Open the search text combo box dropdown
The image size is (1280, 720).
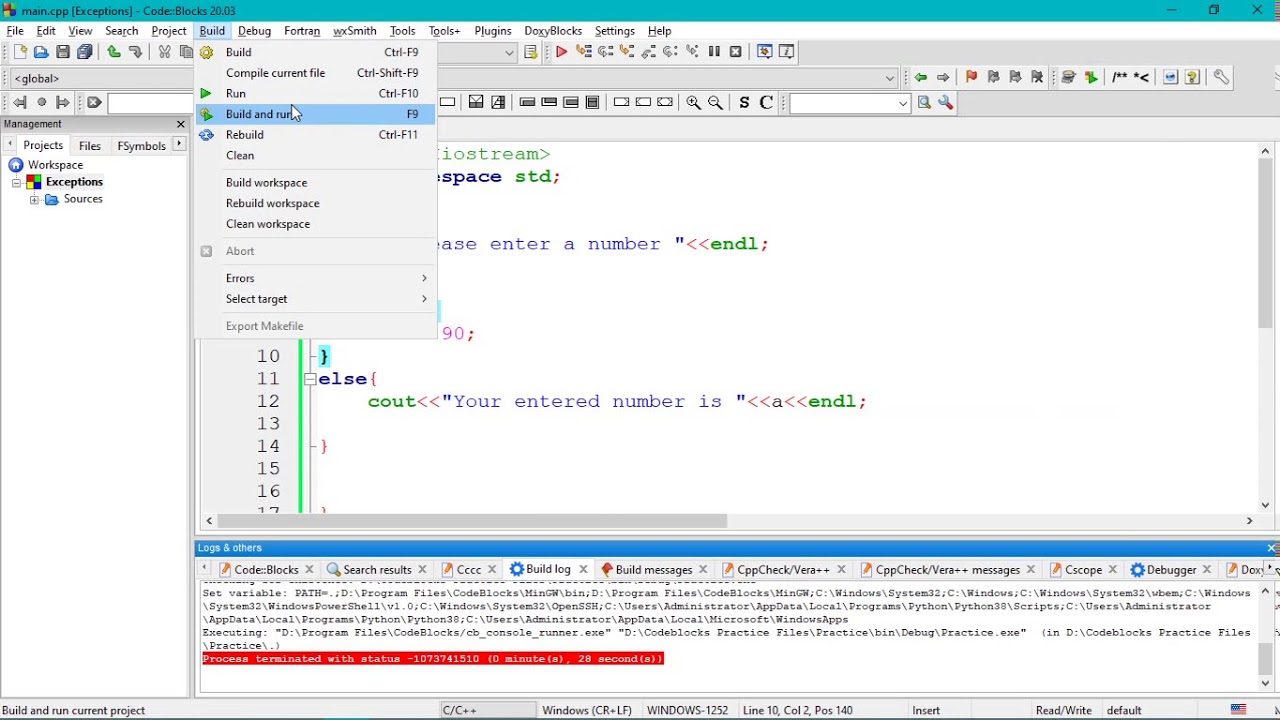pos(903,103)
